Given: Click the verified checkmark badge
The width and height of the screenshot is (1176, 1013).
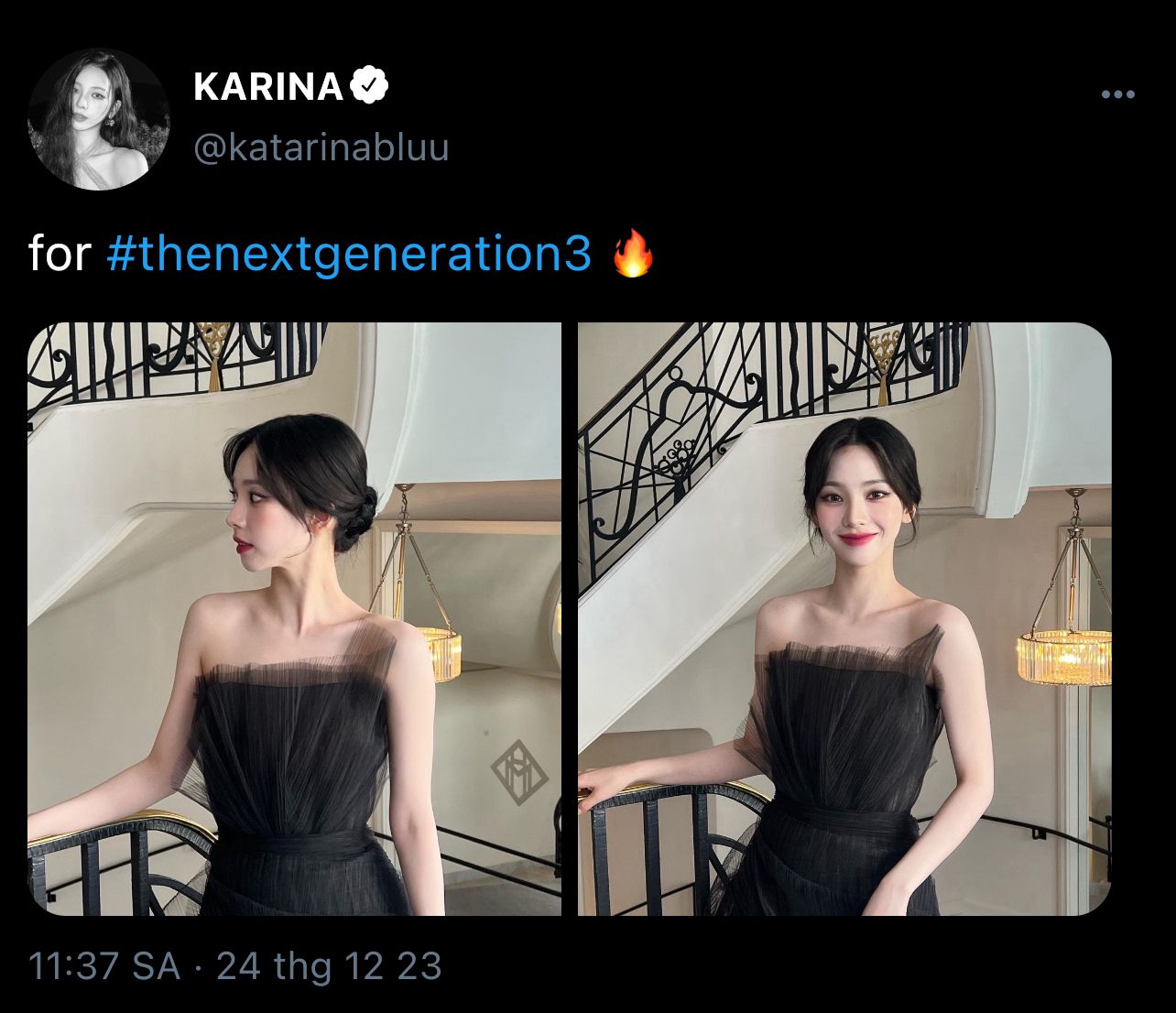Looking at the screenshot, I should [x=369, y=86].
